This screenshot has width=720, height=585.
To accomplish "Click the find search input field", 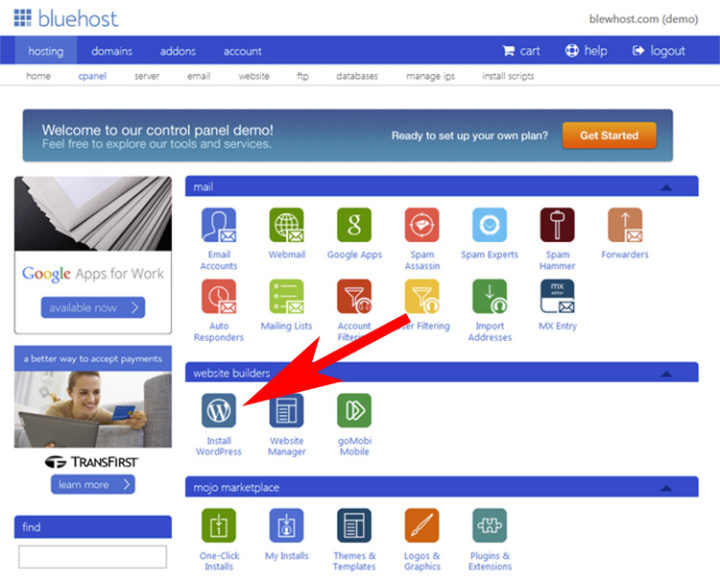I will click(x=93, y=557).
